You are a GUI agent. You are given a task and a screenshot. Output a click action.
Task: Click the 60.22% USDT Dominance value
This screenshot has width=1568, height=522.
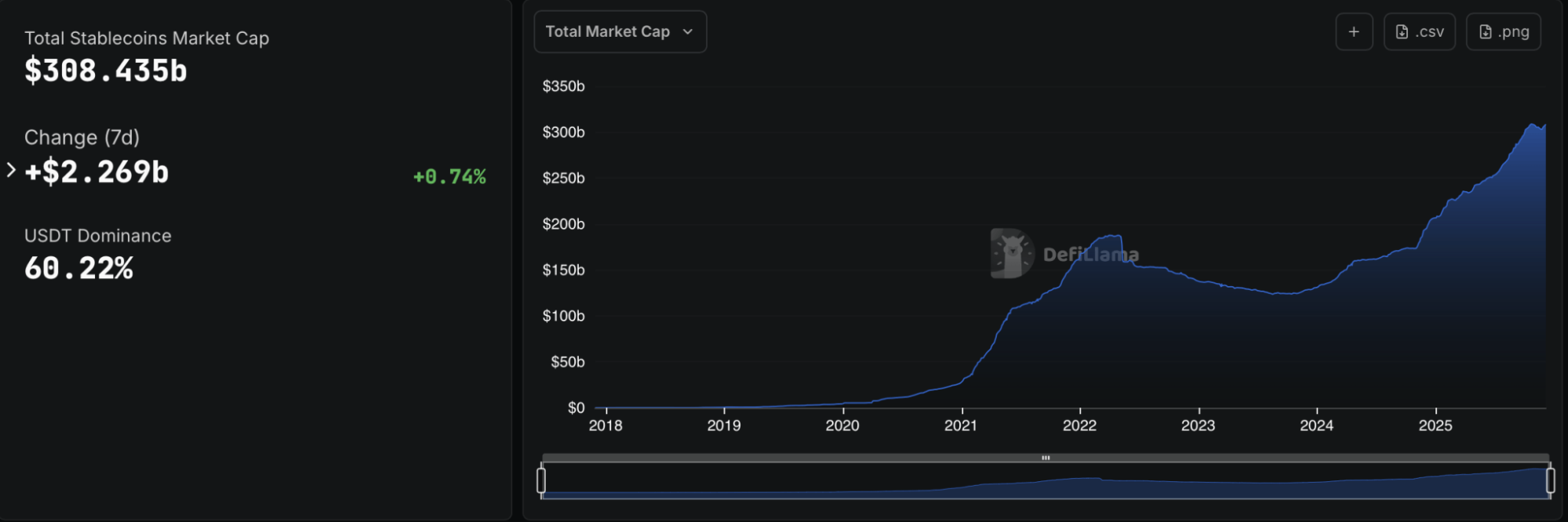pos(79,269)
